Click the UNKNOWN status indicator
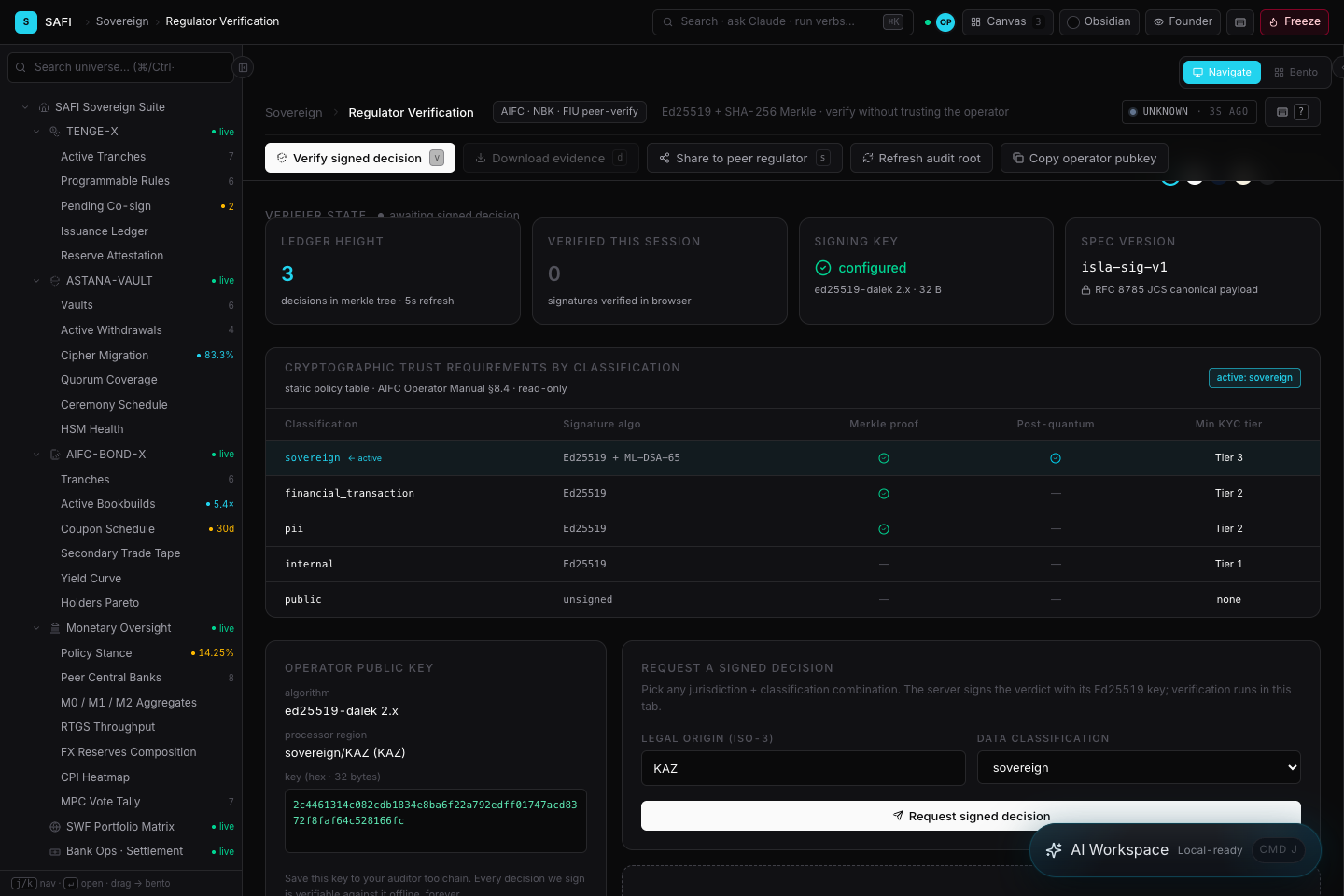 click(1189, 112)
